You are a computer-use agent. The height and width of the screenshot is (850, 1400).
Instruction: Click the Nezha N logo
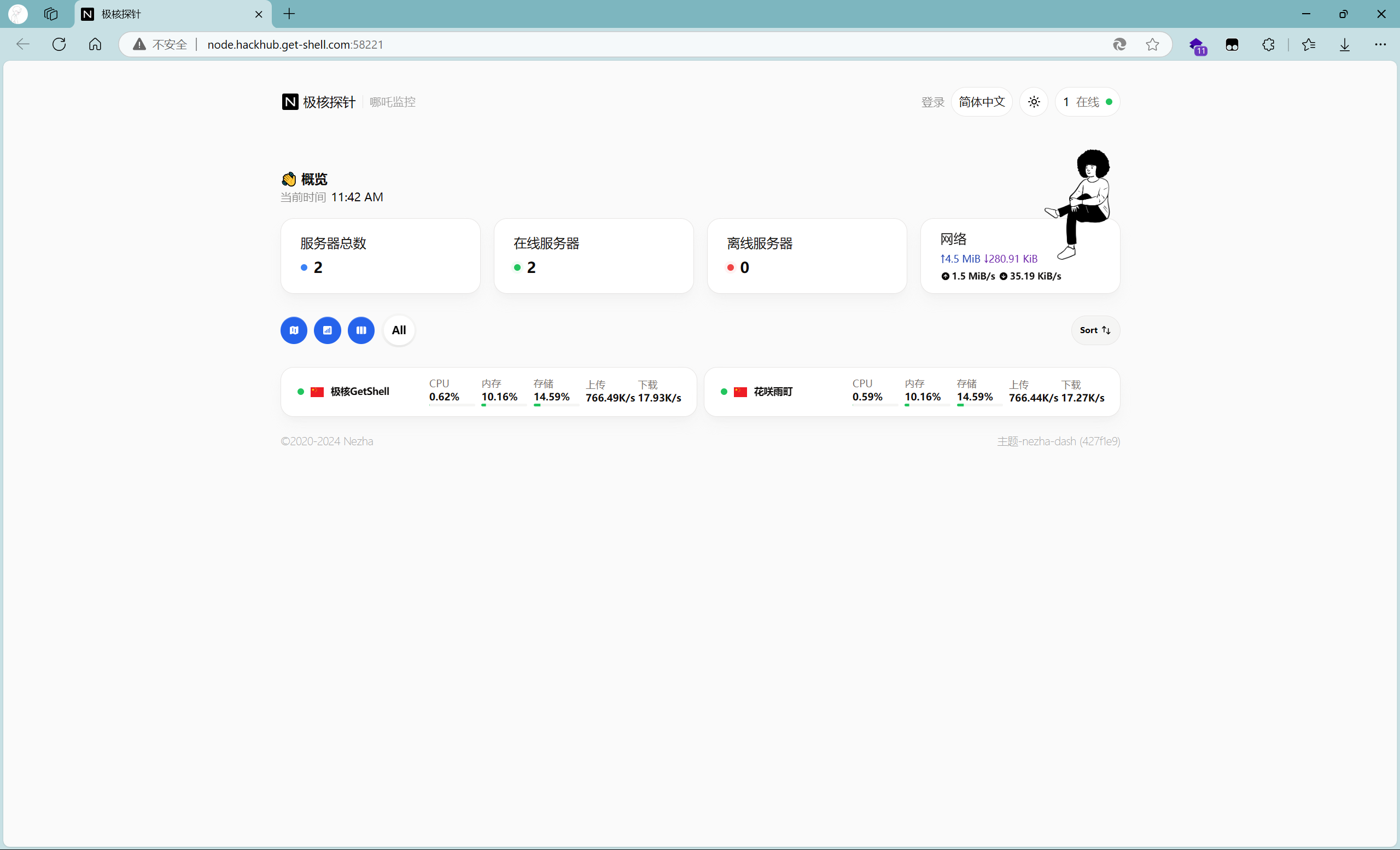290,102
